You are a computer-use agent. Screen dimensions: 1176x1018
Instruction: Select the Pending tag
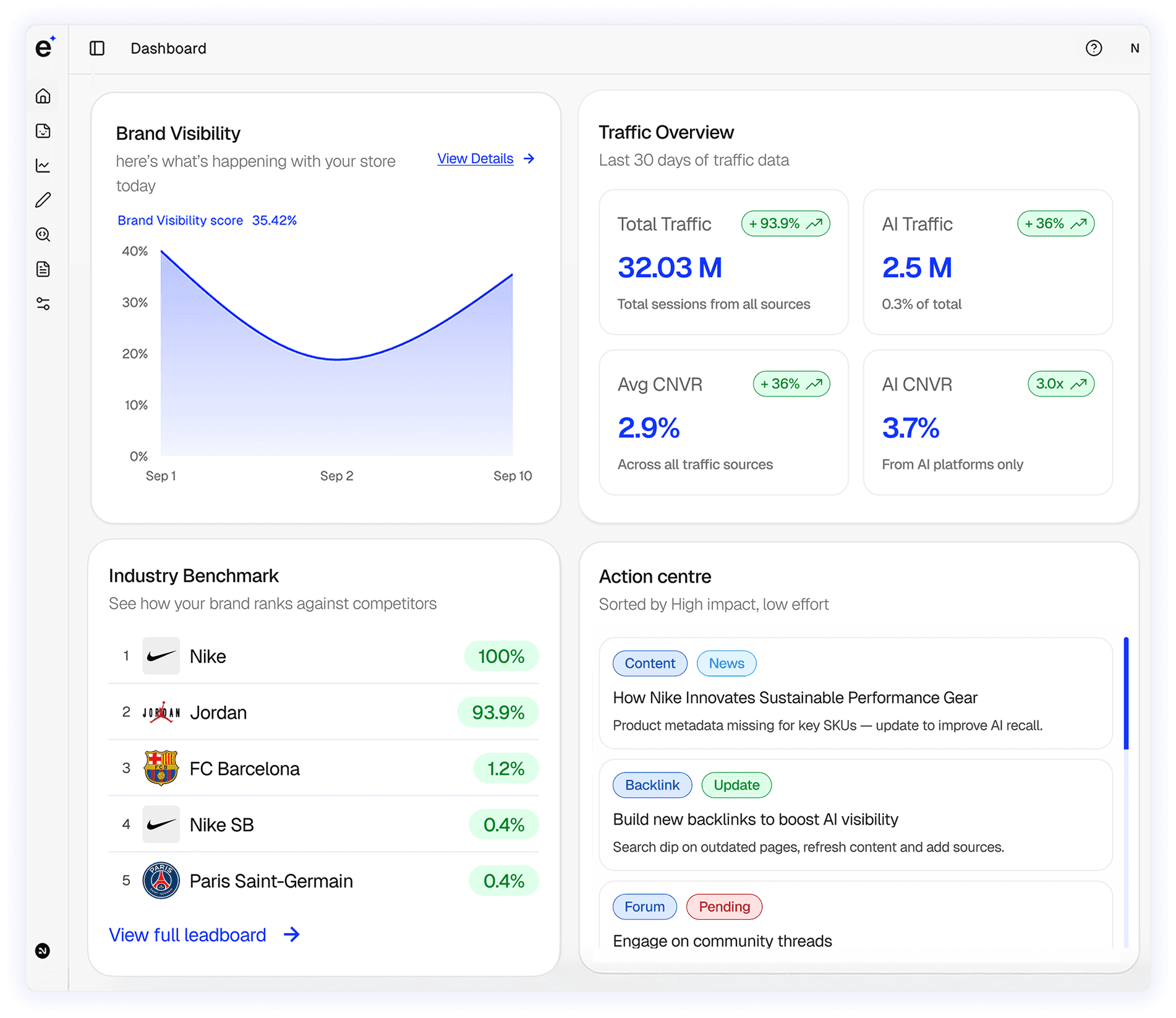724,907
